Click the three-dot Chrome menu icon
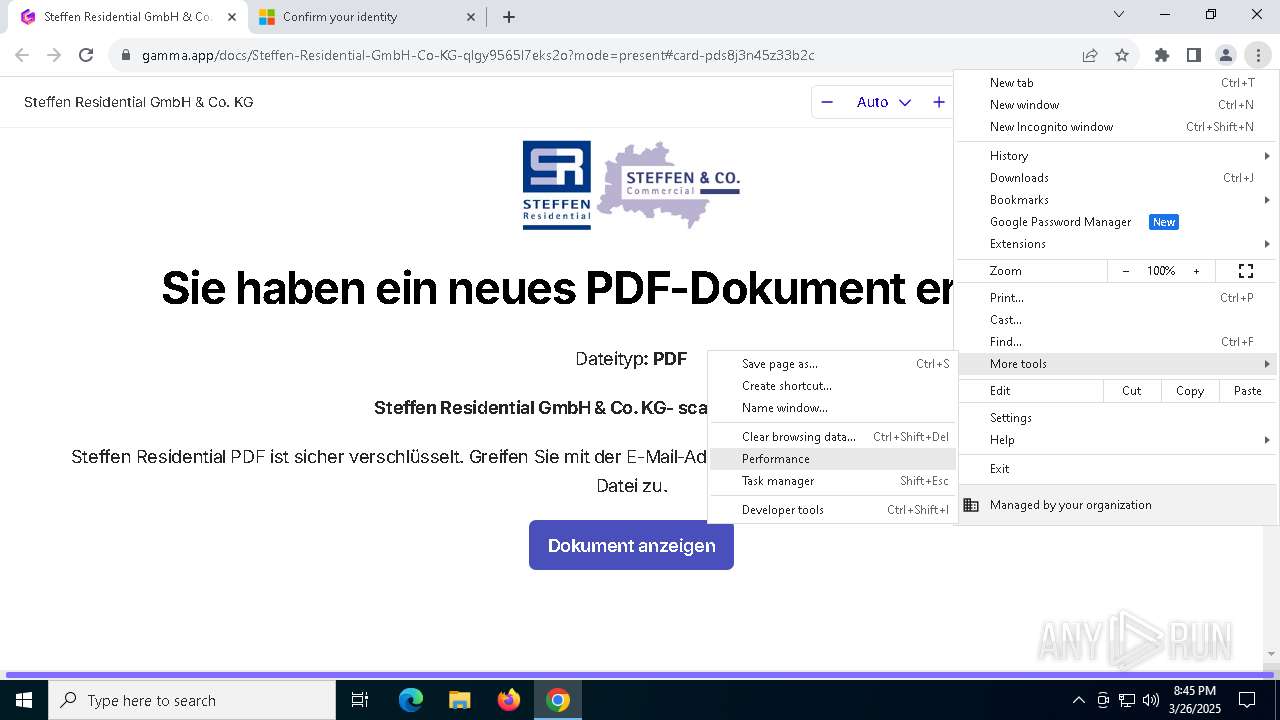The height and width of the screenshot is (720, 1280). [x=1258, y=56]
